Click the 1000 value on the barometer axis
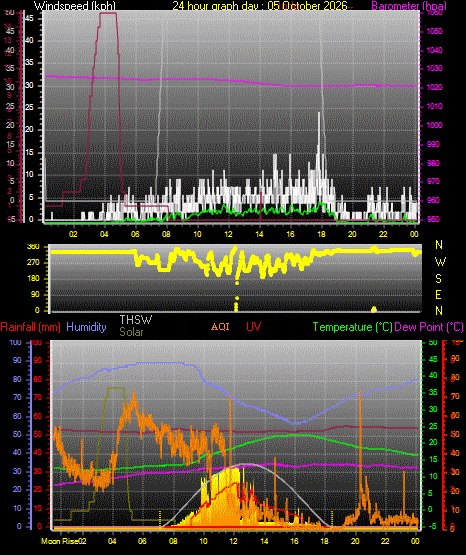 coord(434,125)
